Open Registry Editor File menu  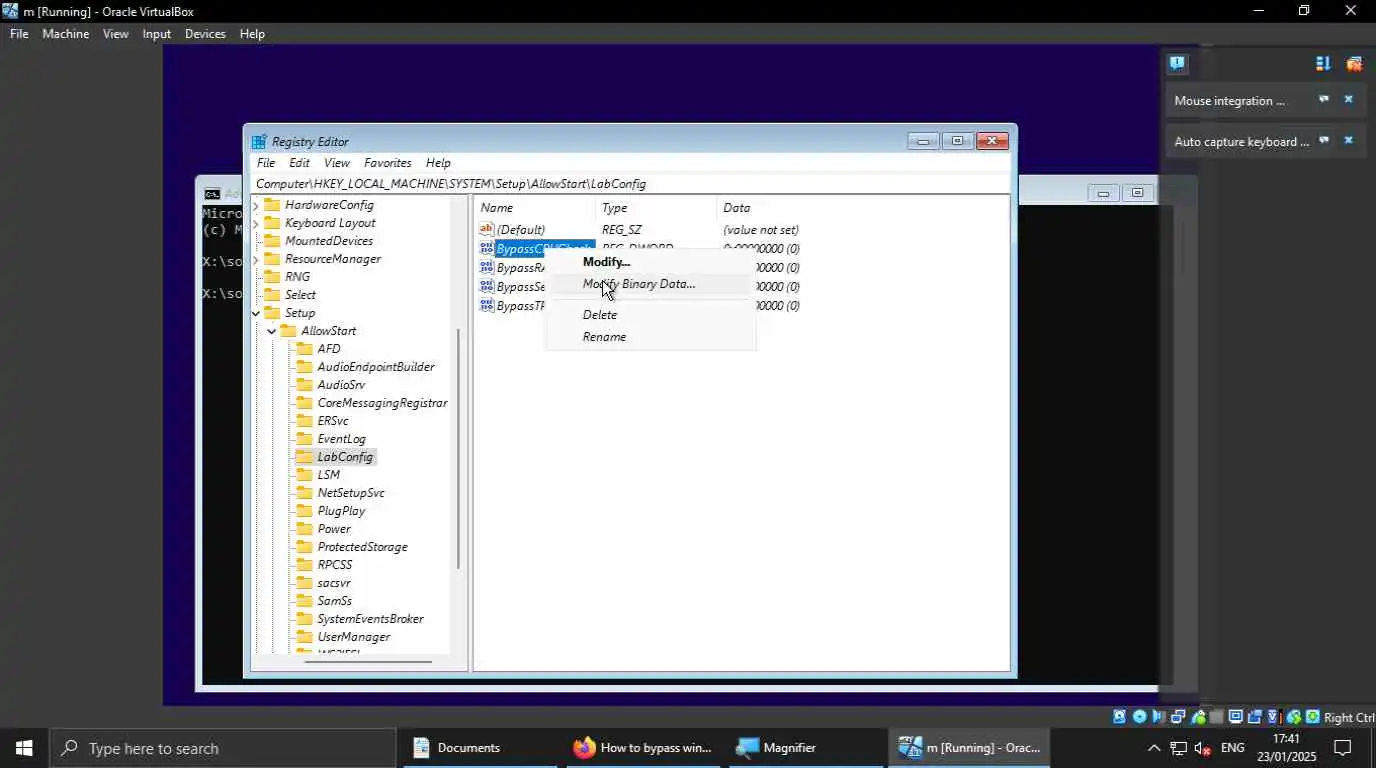pos(266,163)
